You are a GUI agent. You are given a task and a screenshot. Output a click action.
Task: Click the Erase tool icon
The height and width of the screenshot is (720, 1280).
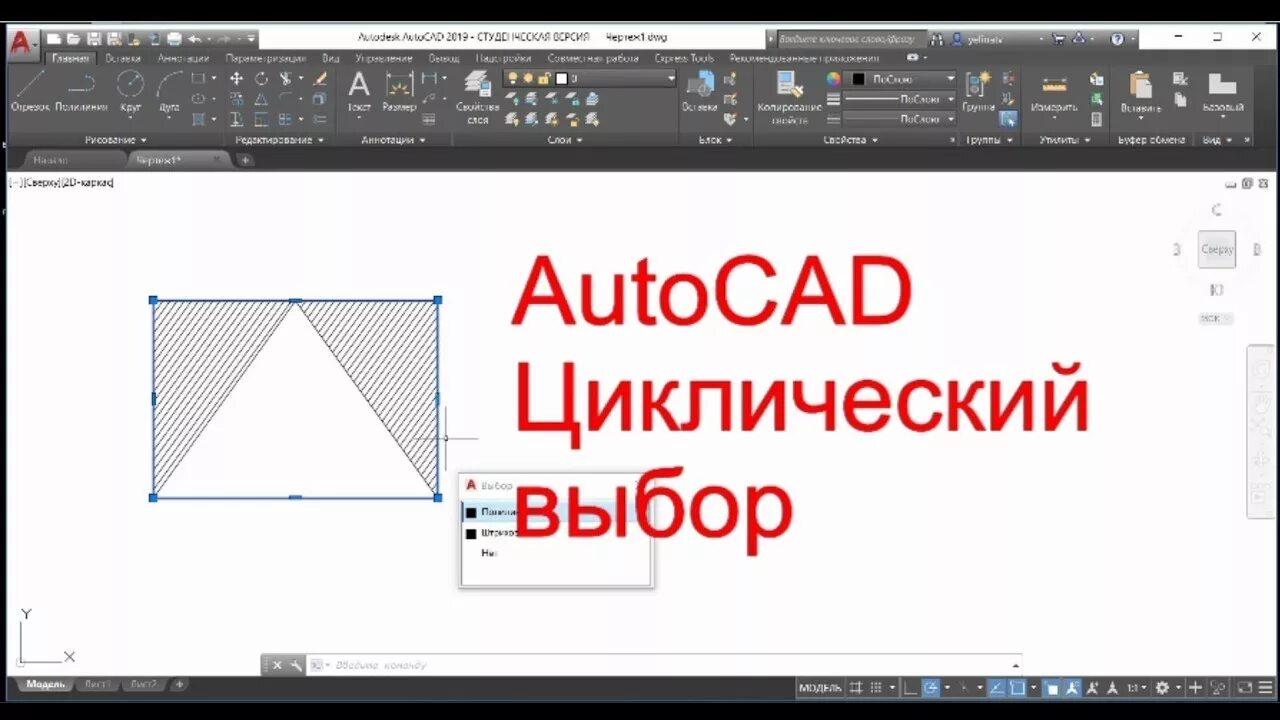pyautogui.click(x=320, y=79)
